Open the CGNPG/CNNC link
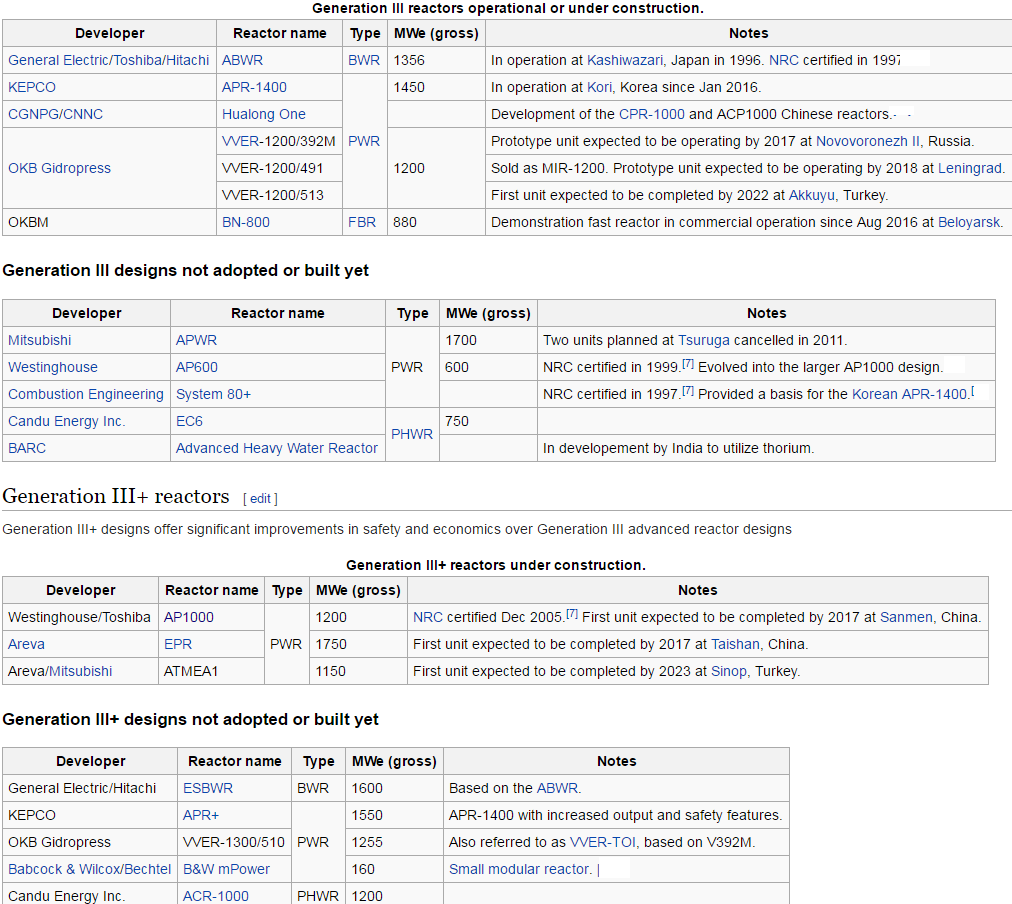This screenshot has height=904, width=1012. pos(56,114)
